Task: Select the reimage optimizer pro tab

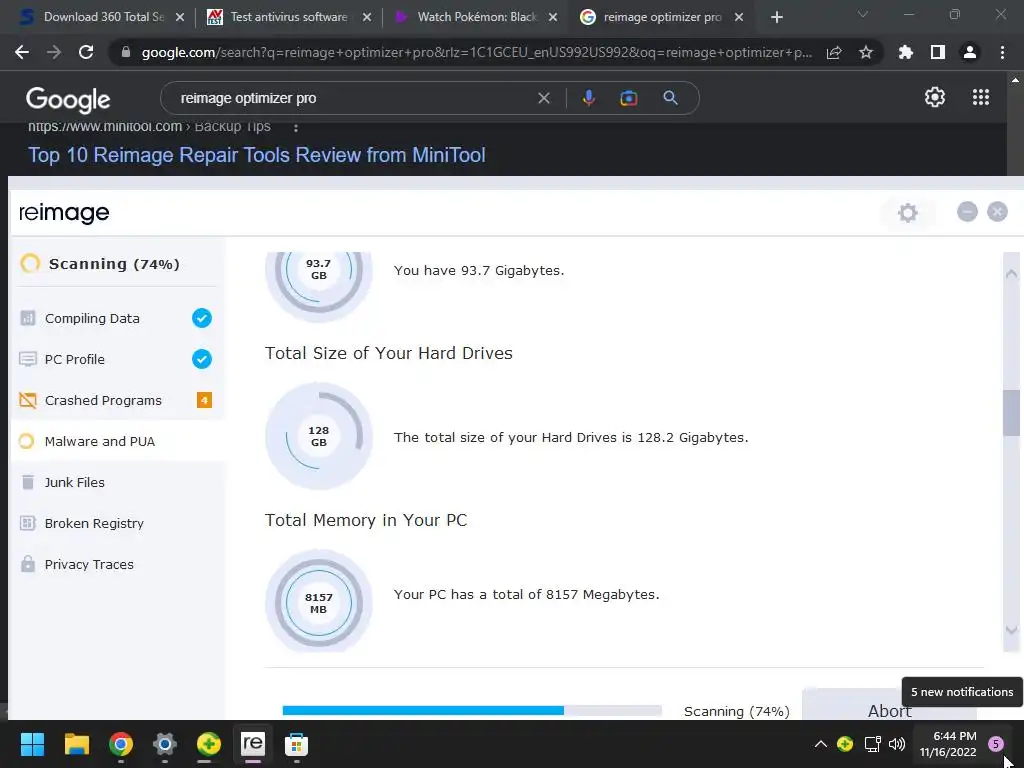Action: tap(662, 17)
